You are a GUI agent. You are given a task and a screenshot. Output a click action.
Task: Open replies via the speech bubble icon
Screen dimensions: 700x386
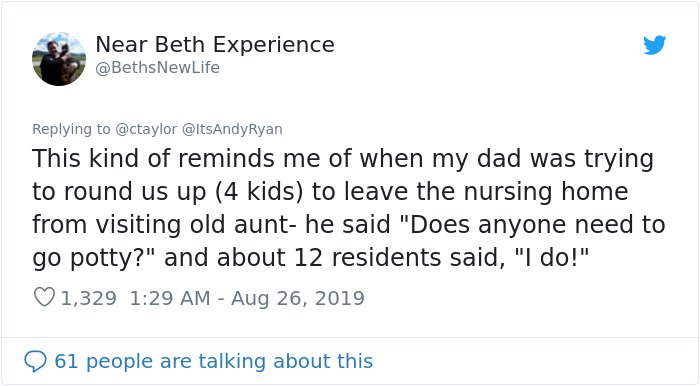[x=35, y=361]
